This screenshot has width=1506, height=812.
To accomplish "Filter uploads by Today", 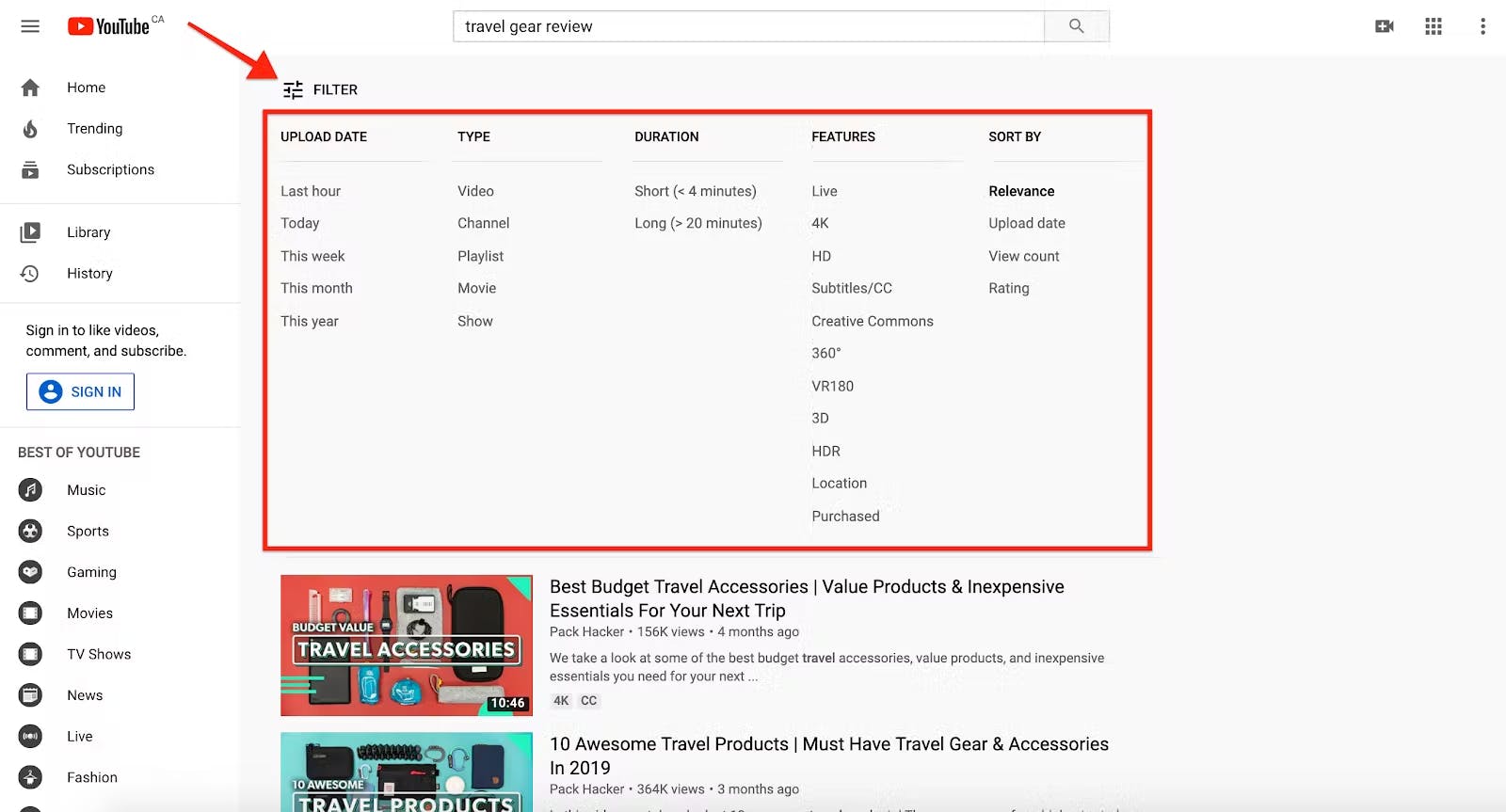I will tap(300, 223).
